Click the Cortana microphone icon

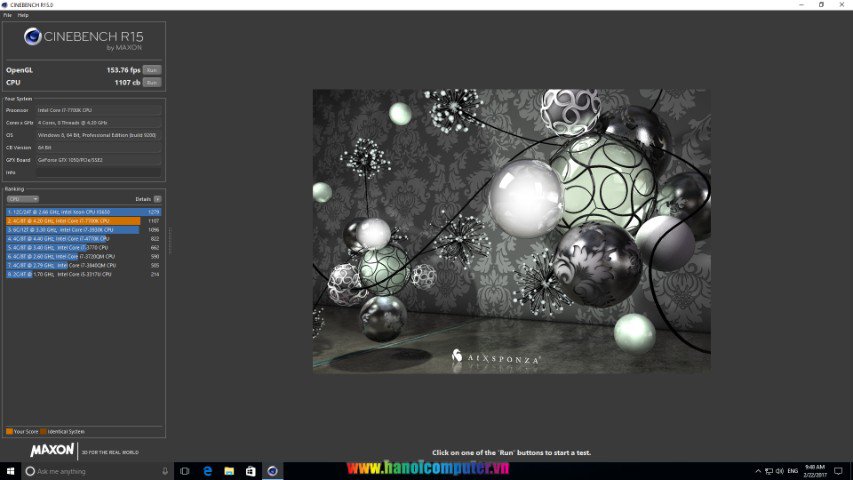[165, 471]
